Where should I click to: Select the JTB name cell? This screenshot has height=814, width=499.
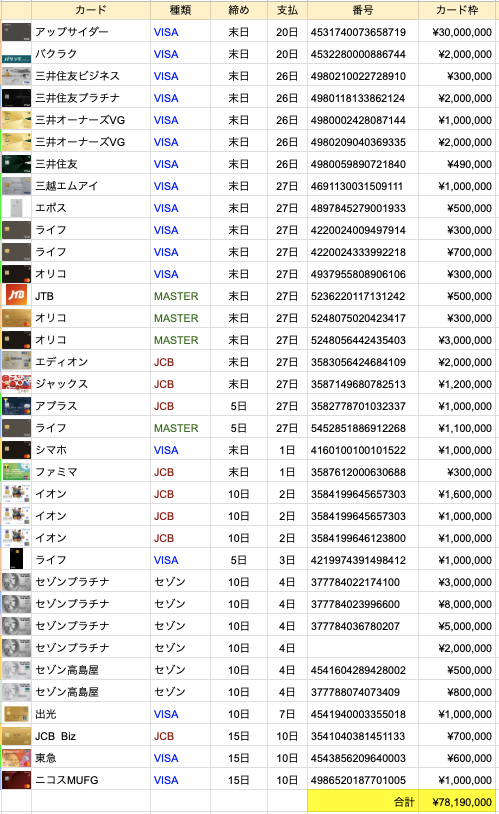[x=91, y=296]
